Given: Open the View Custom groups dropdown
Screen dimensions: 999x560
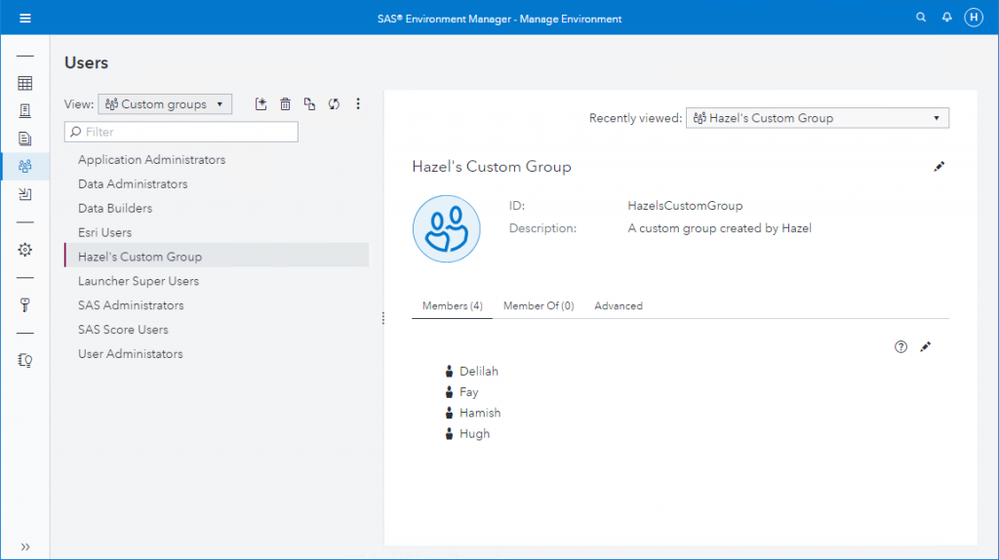Looking at the screenshot, I should coord(165,104).
